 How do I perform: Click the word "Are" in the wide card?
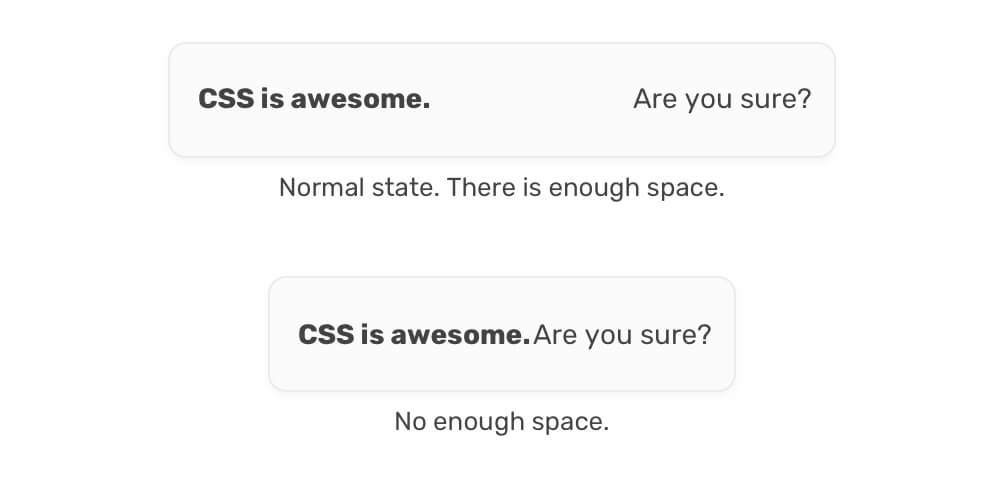point(655,100)
